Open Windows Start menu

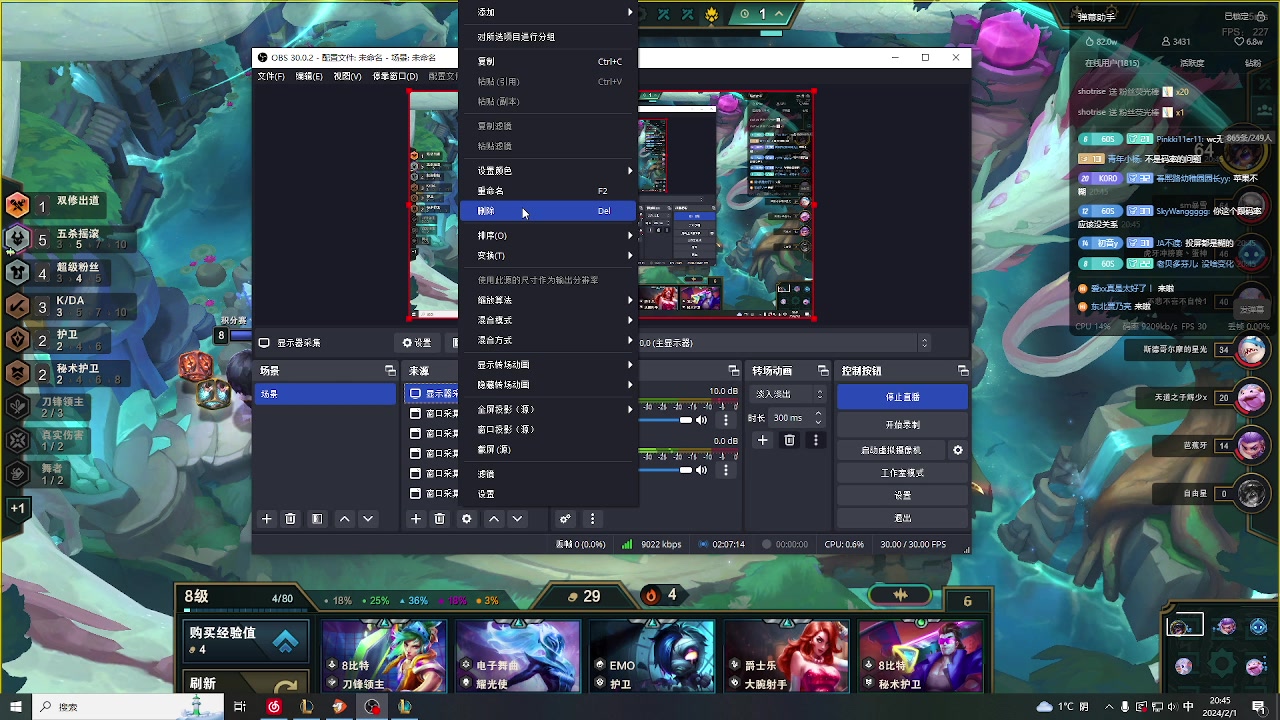(x=15, y=707)
